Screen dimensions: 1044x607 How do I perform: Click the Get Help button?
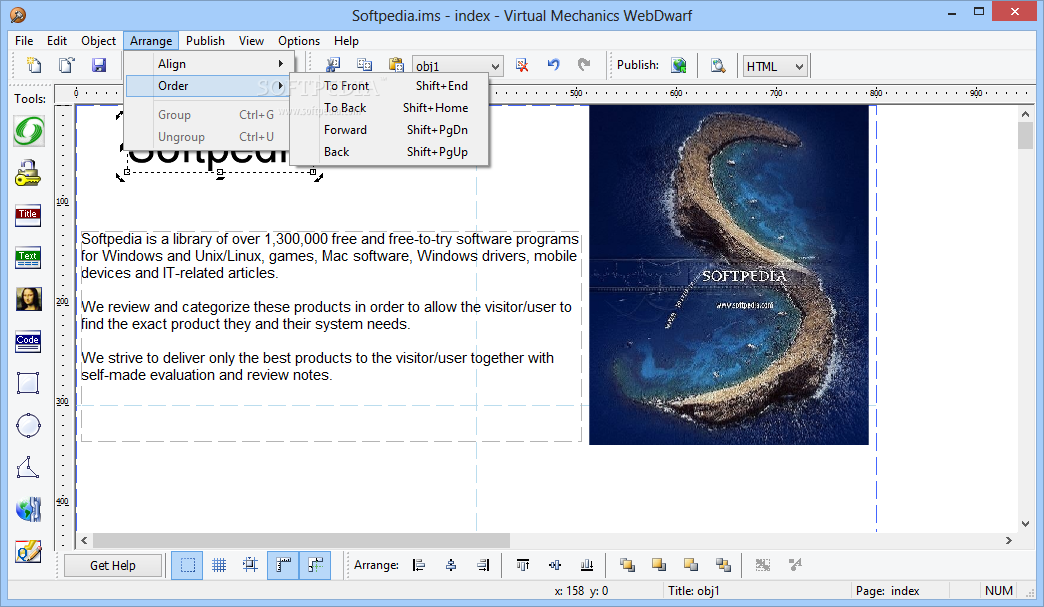113,566
